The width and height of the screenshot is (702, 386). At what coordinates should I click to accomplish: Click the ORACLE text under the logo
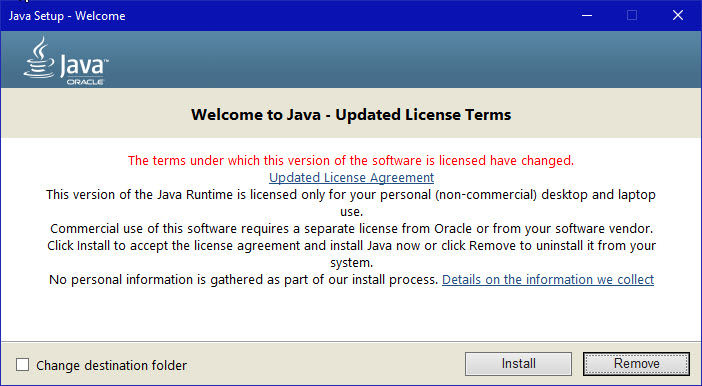coord(85,82)
